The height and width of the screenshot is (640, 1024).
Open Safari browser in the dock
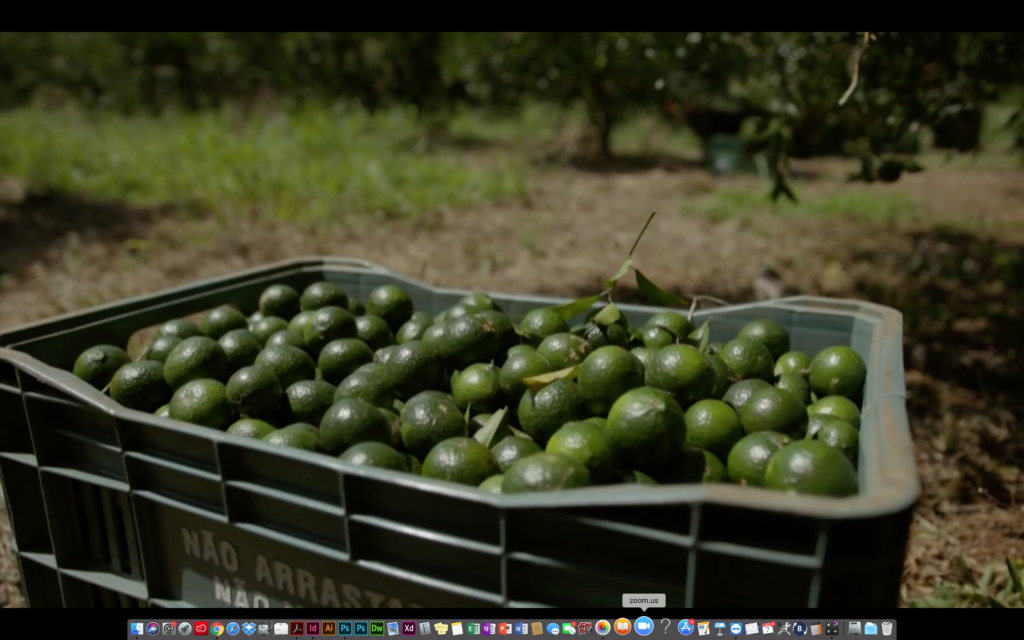[x=233, y=628]
